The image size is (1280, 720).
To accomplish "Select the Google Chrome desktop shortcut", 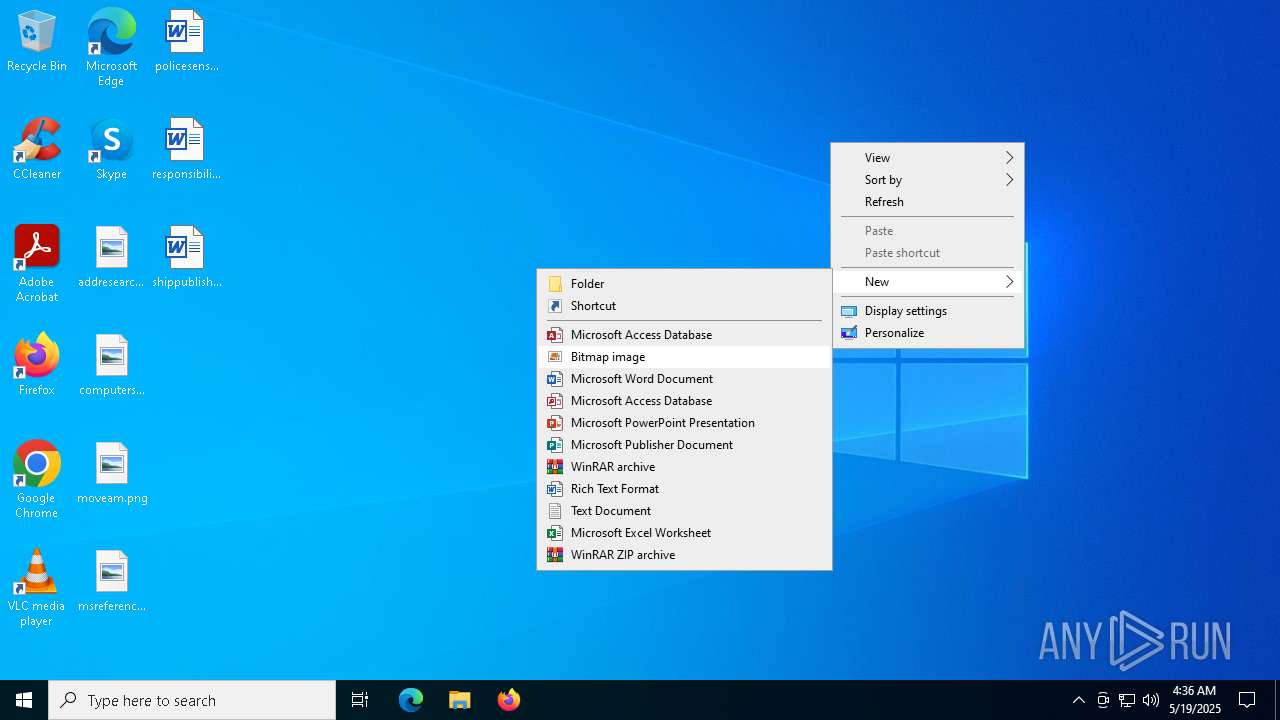I will pyautogui.click(x=37, y=480).
